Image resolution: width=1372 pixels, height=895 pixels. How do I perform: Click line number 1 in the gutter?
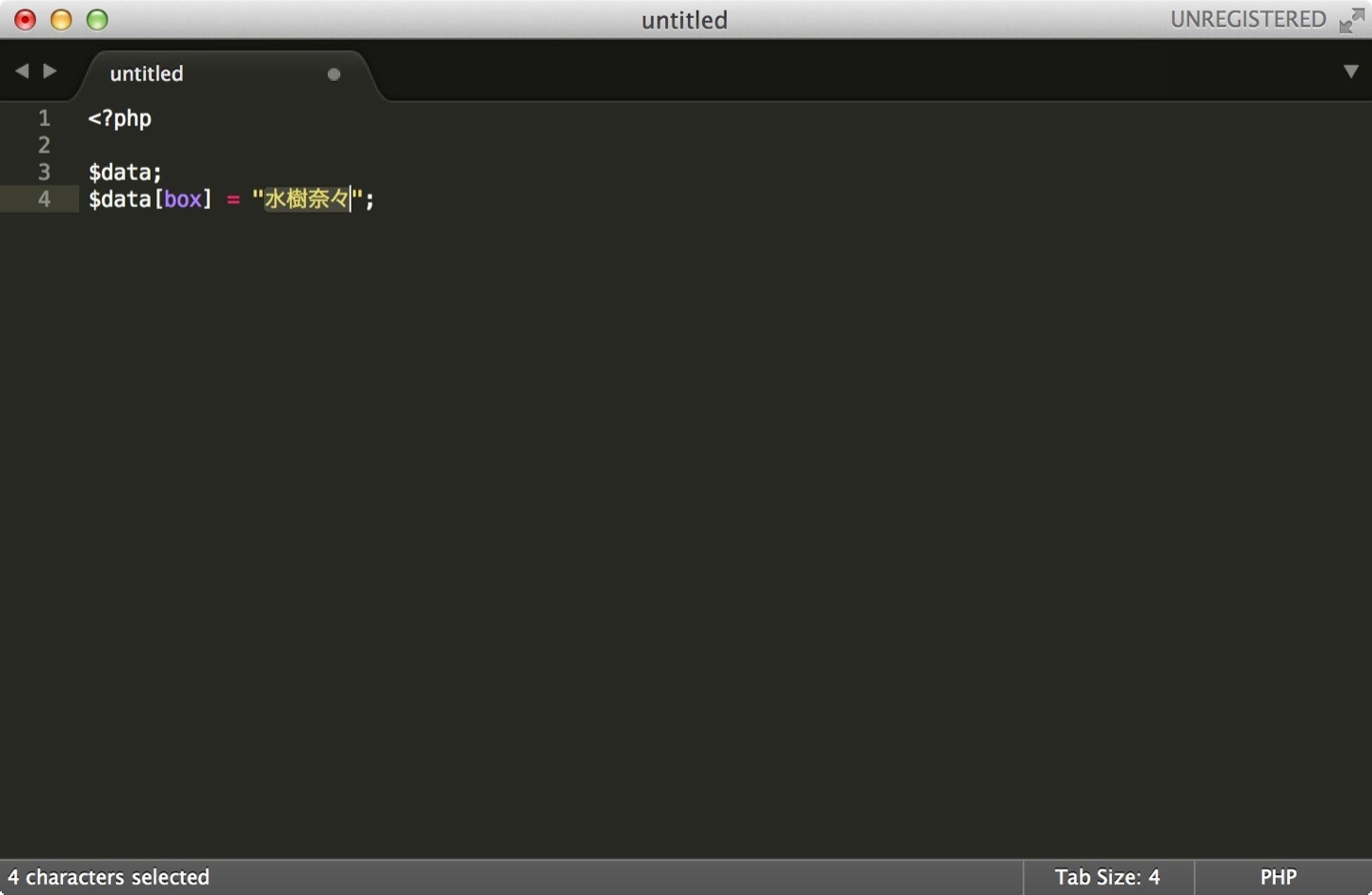pos(44,118)
